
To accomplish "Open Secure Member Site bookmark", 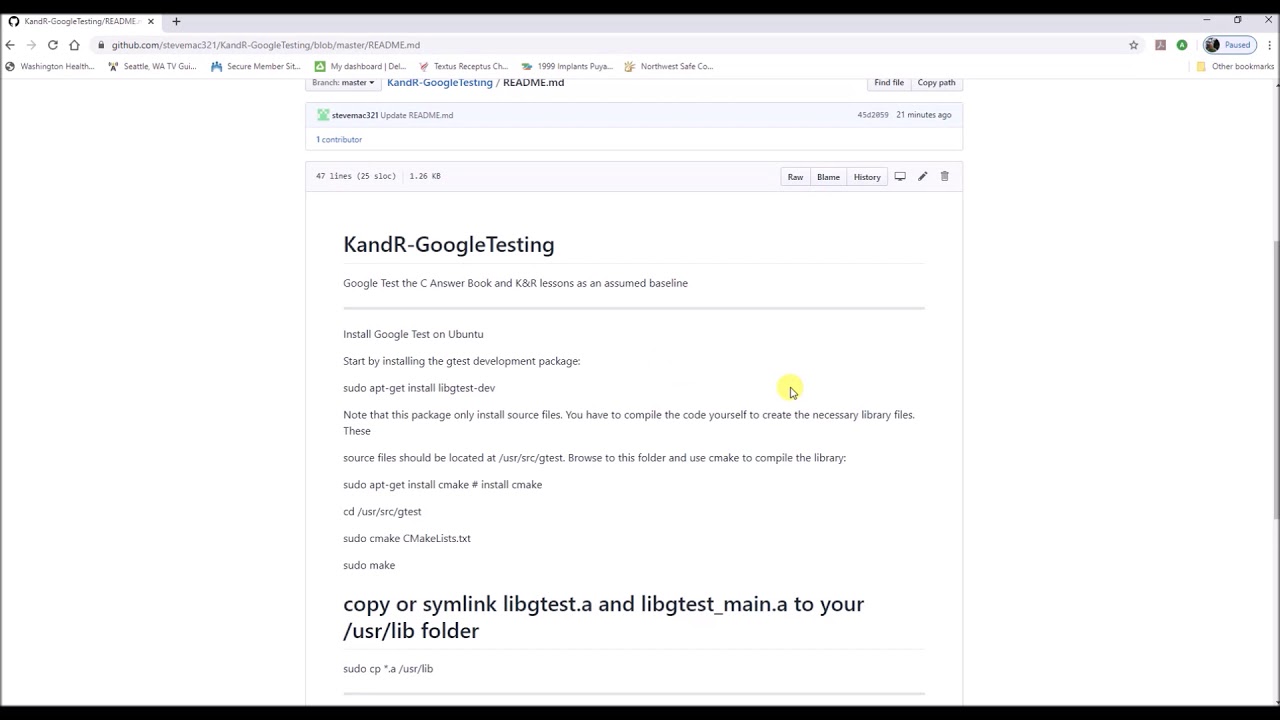I will coord(256,67).
